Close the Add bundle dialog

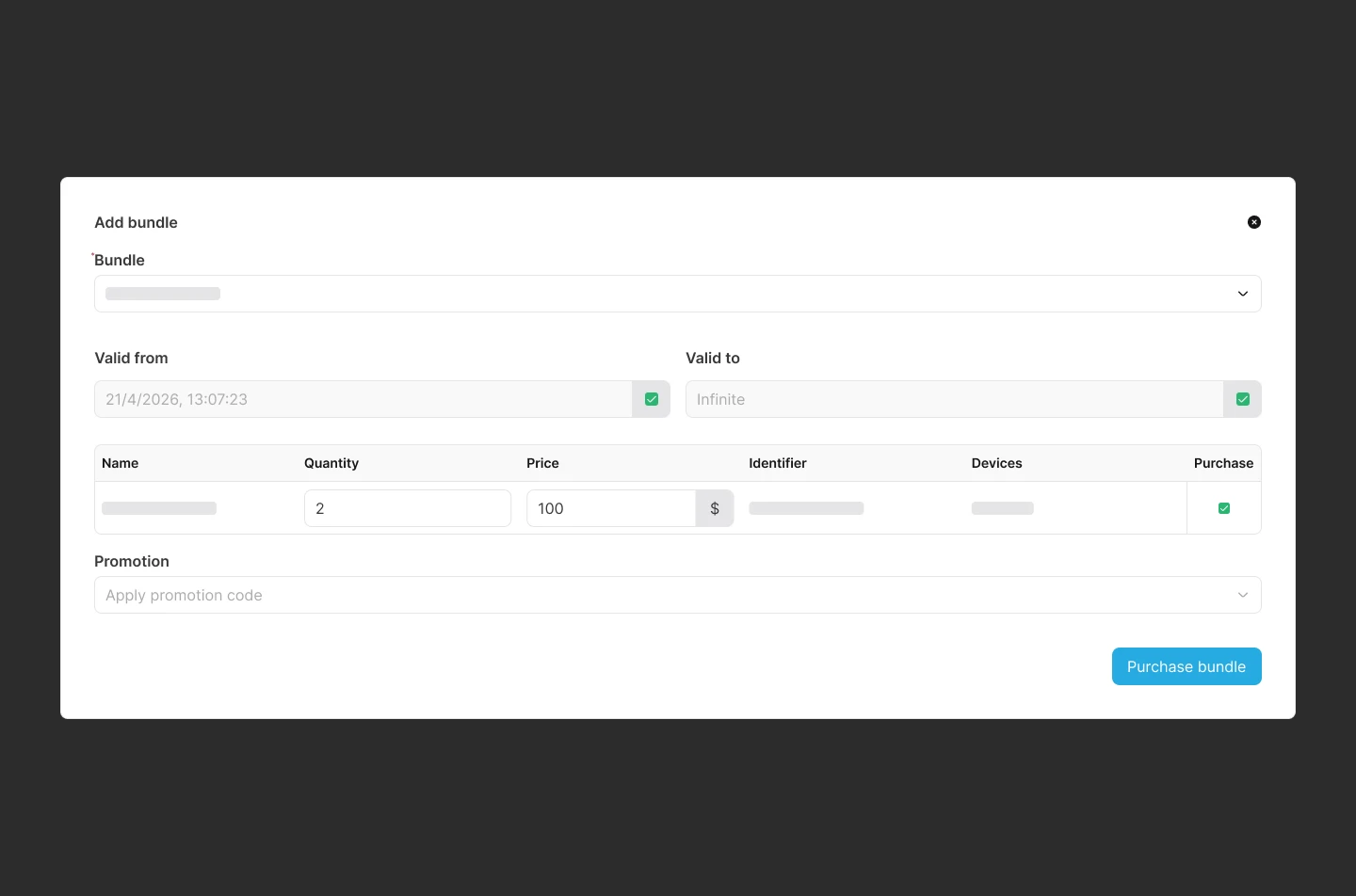(1253, 222)
